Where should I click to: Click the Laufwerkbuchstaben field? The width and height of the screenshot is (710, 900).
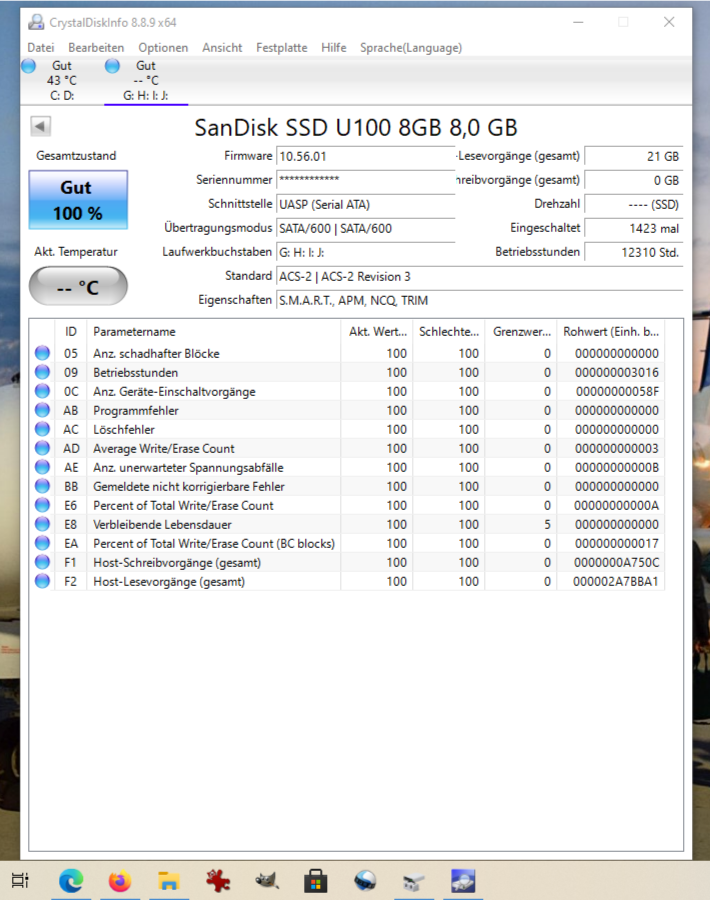[x=366, y=253]
